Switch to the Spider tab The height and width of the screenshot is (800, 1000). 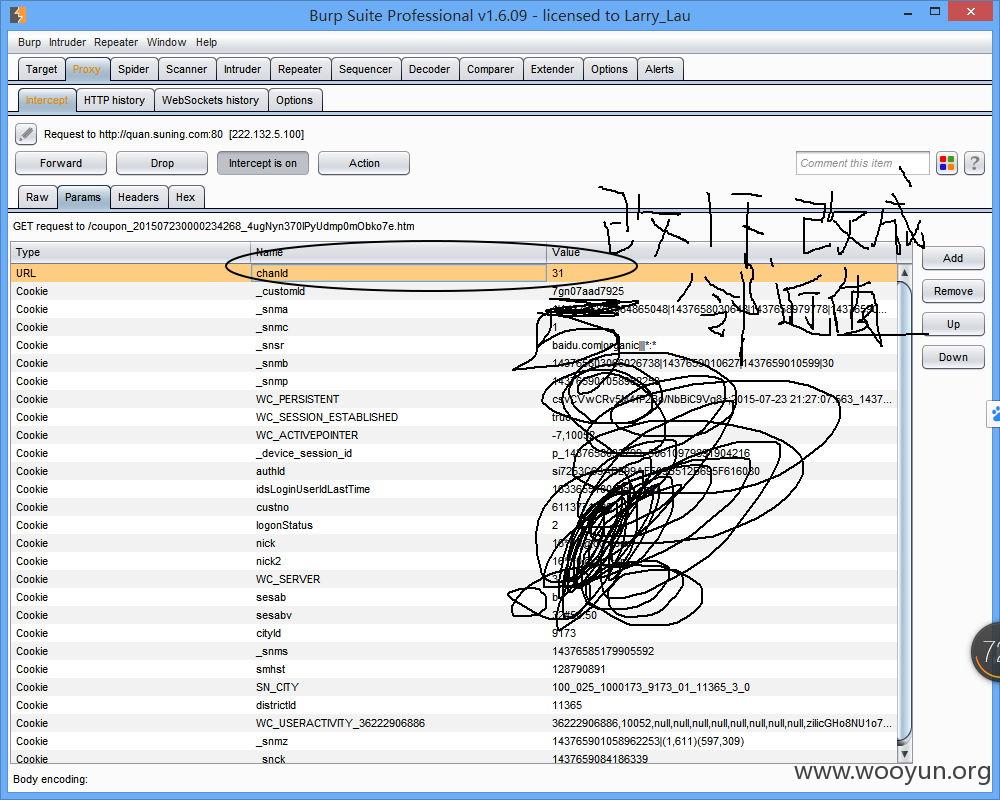(x=133, y=70)
